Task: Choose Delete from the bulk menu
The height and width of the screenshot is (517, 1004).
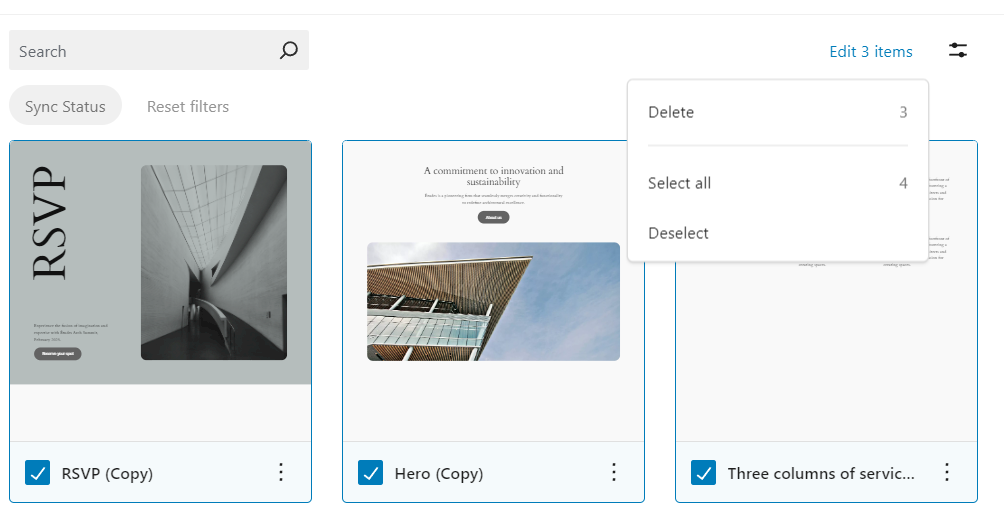Action: (671, 112)
